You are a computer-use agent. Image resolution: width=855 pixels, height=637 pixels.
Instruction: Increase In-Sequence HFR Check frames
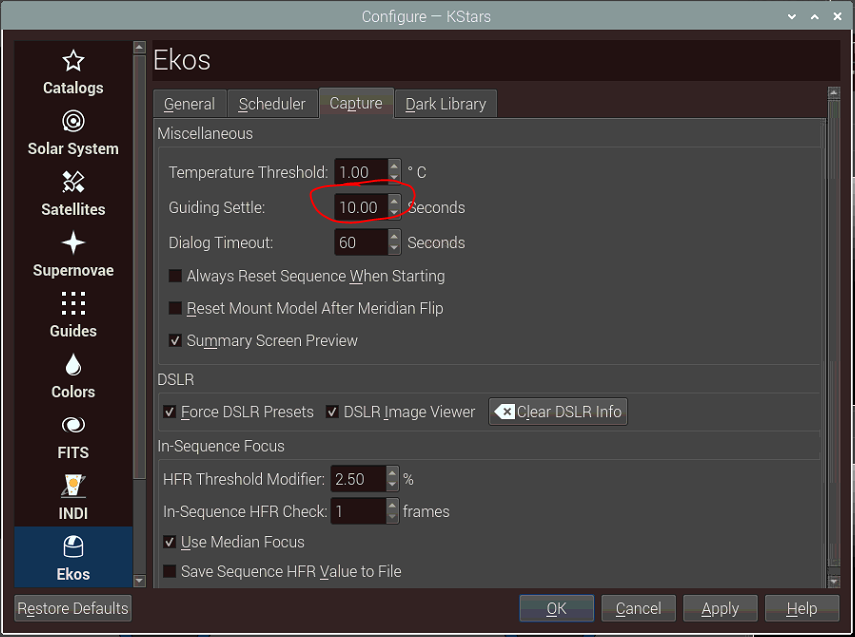click(393, 505)
